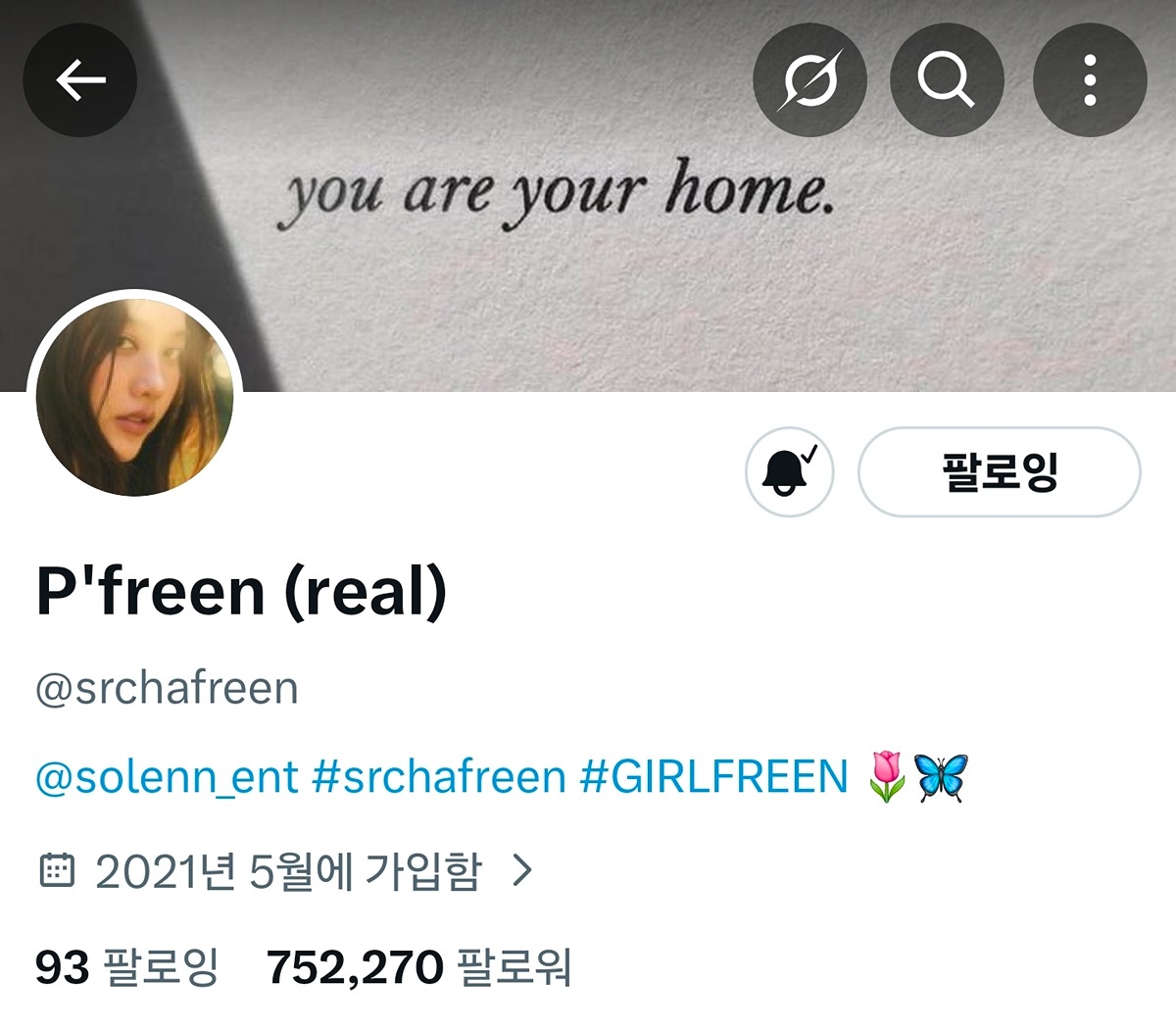The width and height of the screenshot is (1176, 1029).
Task: Toggle the notification bell for this account
Action: (x=790, y=472)
